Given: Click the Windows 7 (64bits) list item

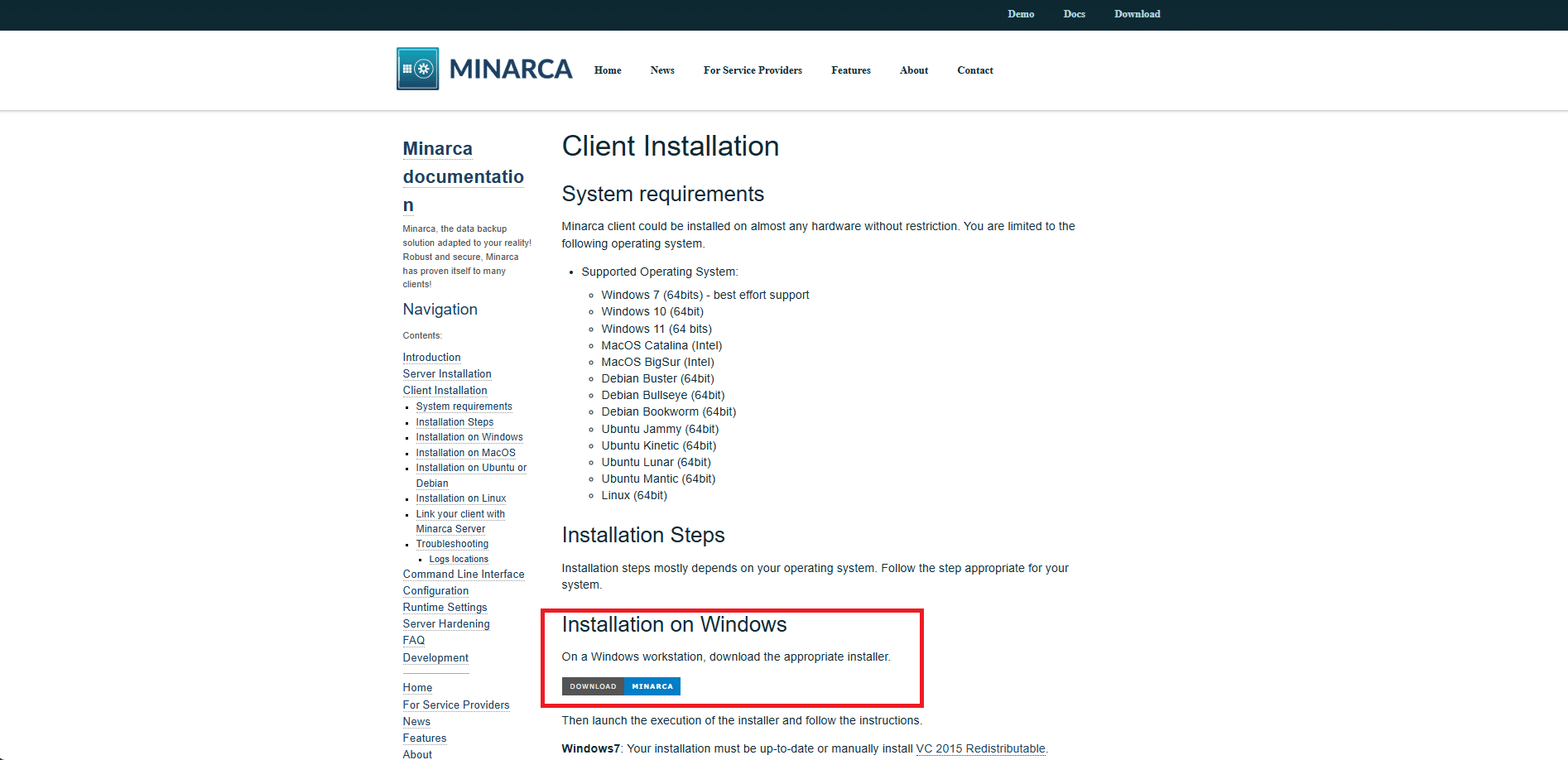Looking at the screenshot, I should (705, 295).
